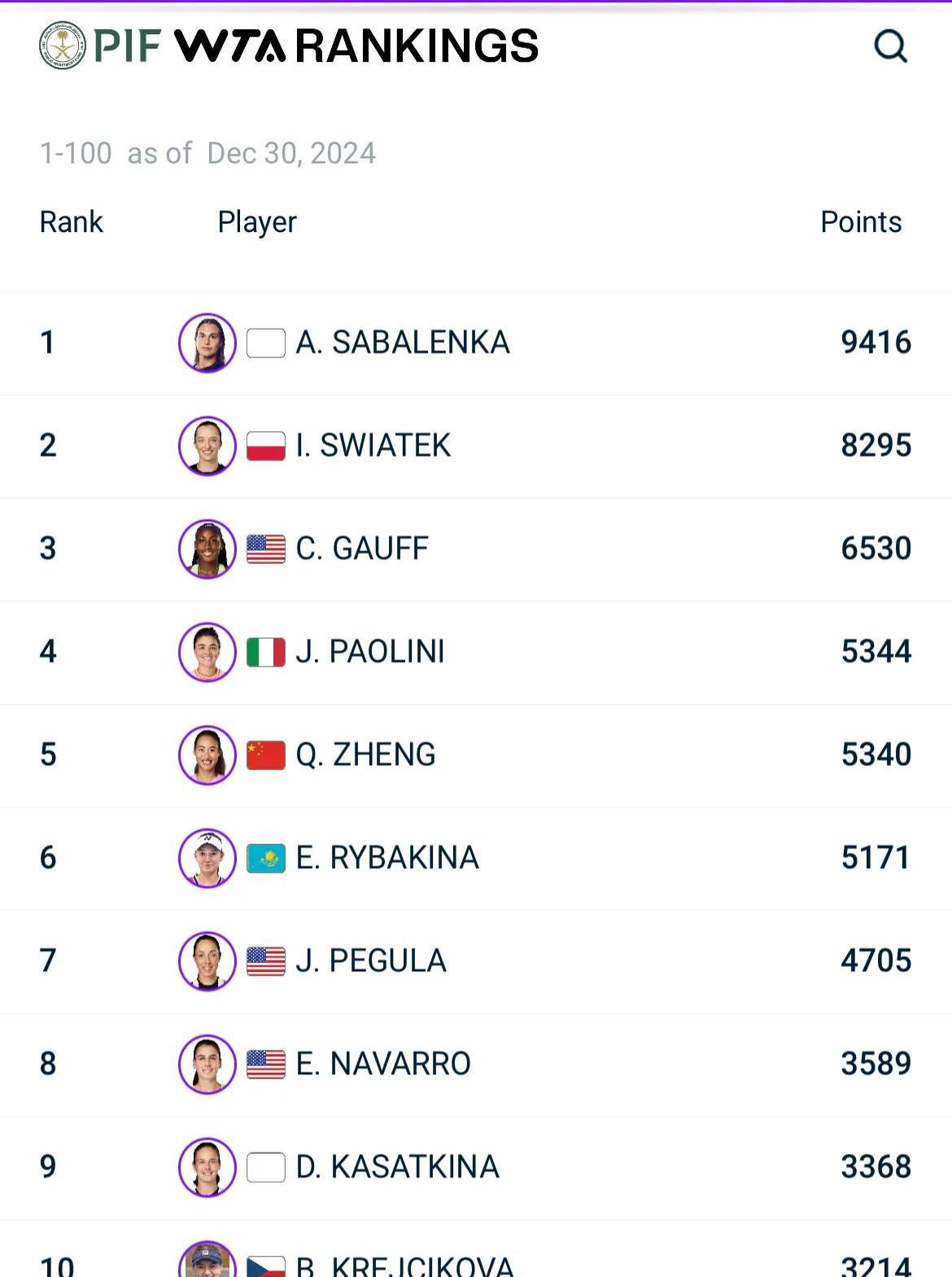The image size is (952, 1277).
Task: Open the search magnifier icon
Action: 890,46
